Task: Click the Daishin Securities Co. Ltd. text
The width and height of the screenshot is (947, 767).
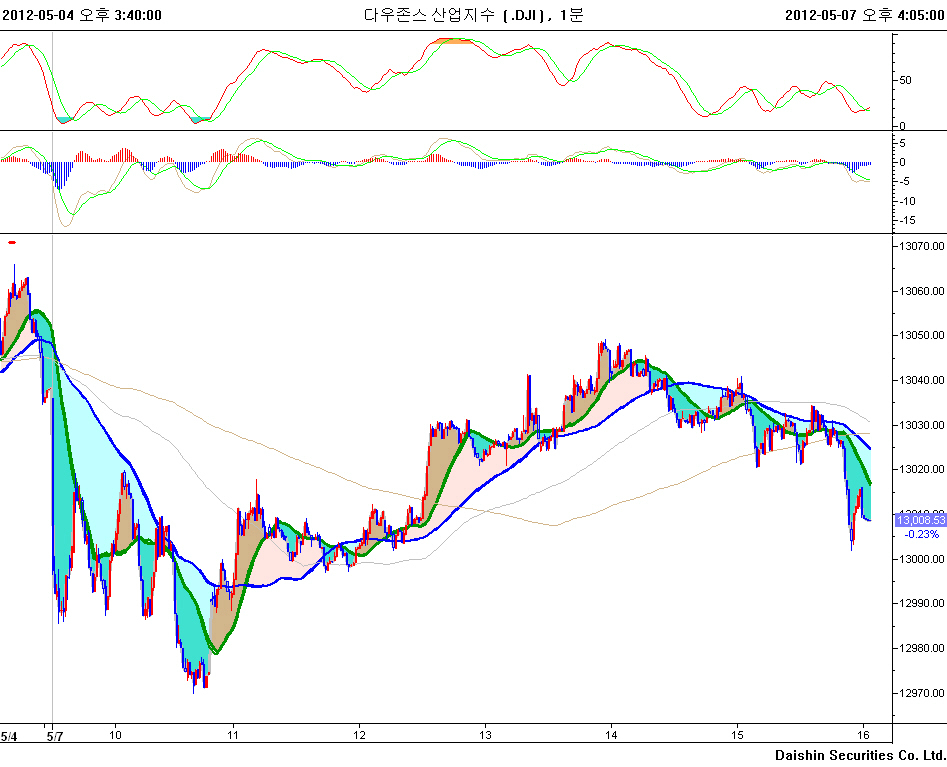Action: [860, 755]
